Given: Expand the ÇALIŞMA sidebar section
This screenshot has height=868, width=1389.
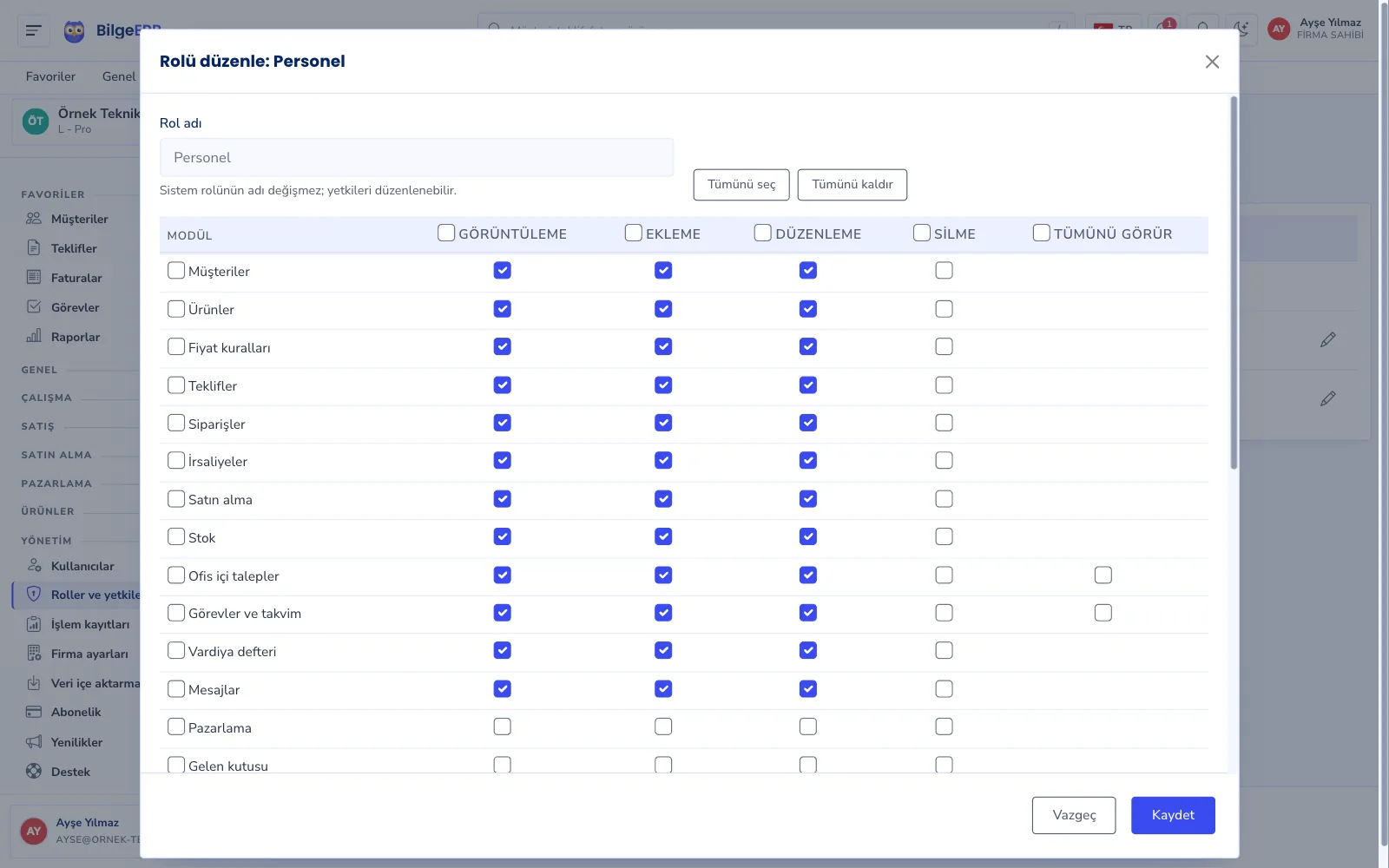Looking at the screenshot, I should tap(47, 398).
